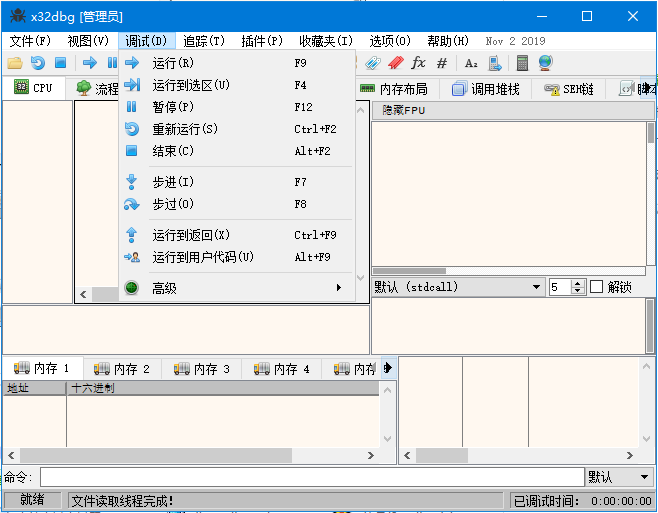Click the 就绪 status label
This screenshot has height=513, width=658.
pyautogui.click(x=32, y=500)
